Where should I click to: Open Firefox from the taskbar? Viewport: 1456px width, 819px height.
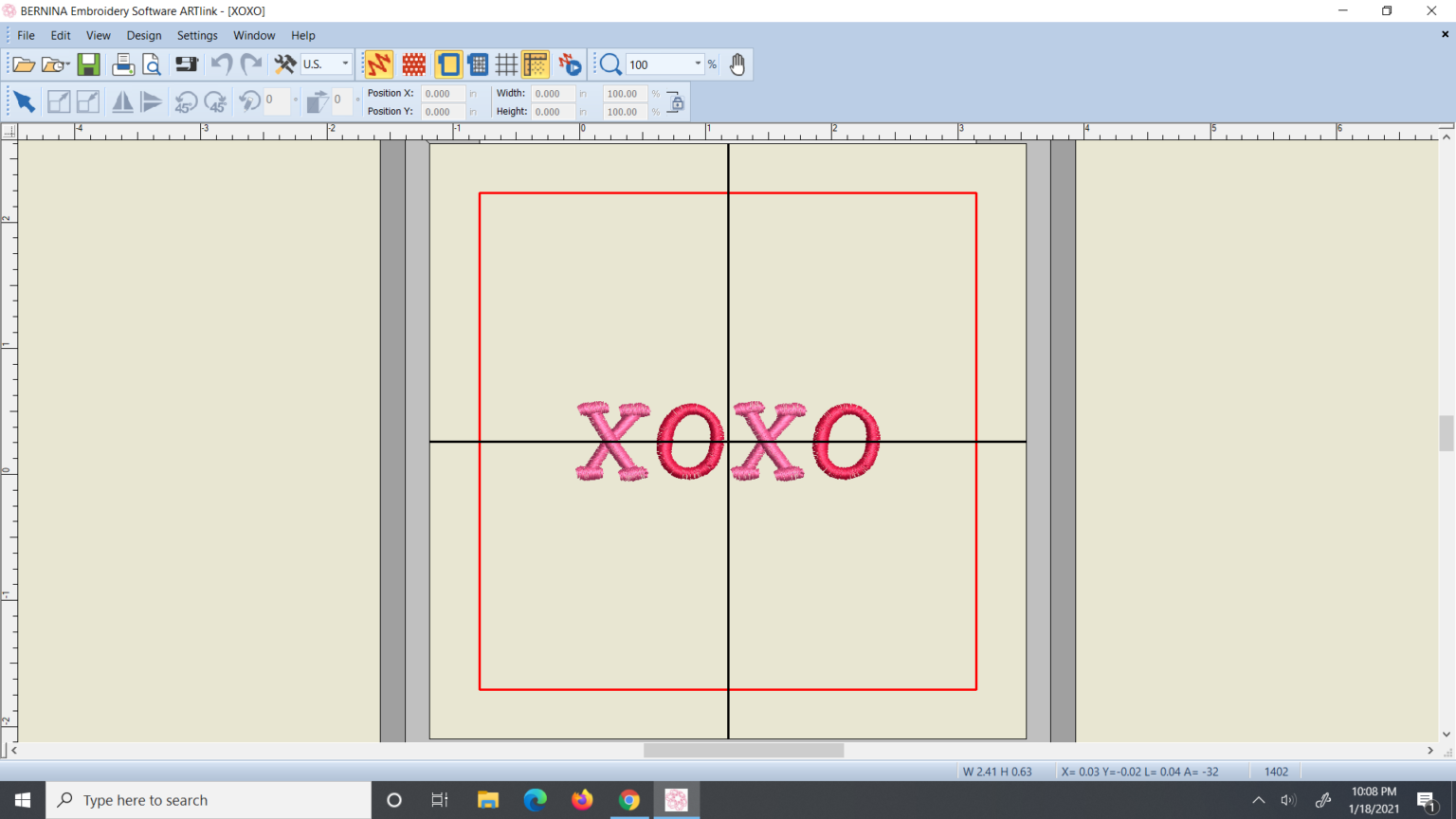tap(582, 799)
